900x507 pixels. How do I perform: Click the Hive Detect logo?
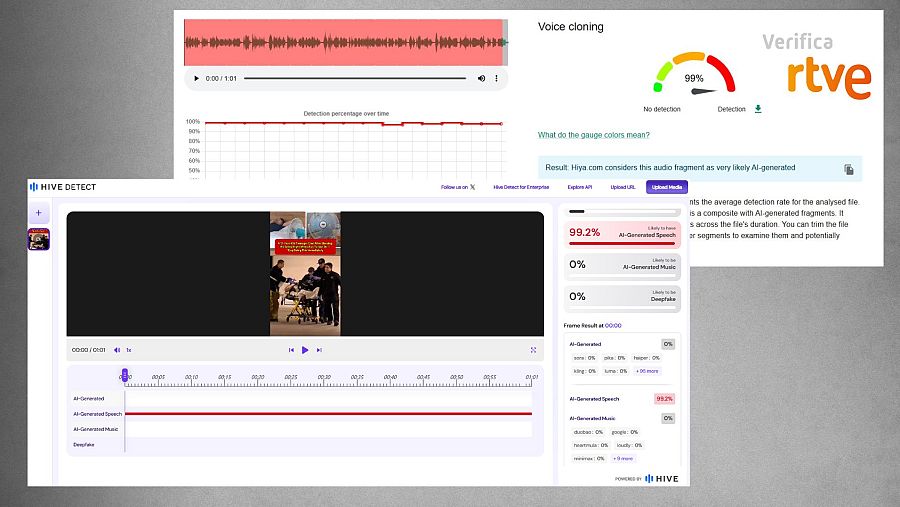pyautogui.click(x=63, y=187)
